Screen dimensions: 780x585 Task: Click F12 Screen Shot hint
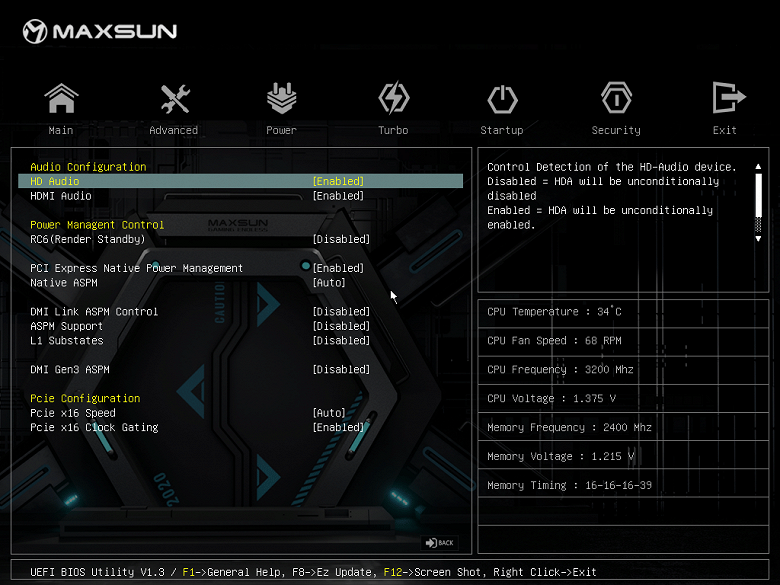tap(433, 572)
